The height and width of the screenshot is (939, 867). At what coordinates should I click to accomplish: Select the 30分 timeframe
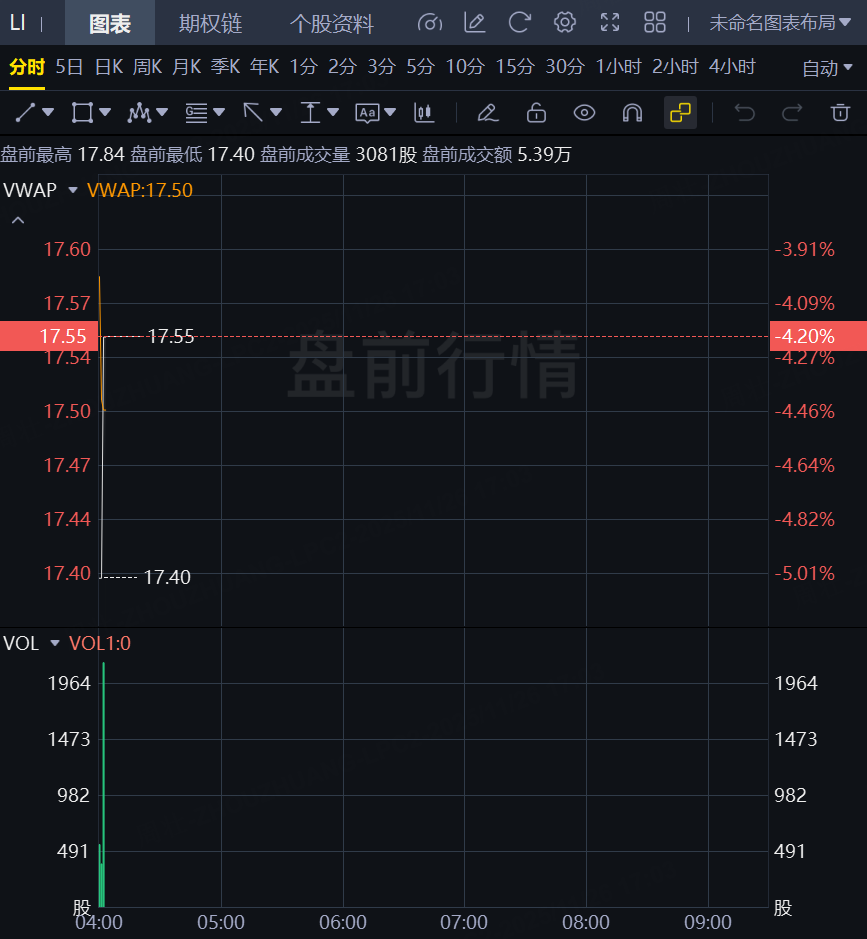(x=565, y=66)
